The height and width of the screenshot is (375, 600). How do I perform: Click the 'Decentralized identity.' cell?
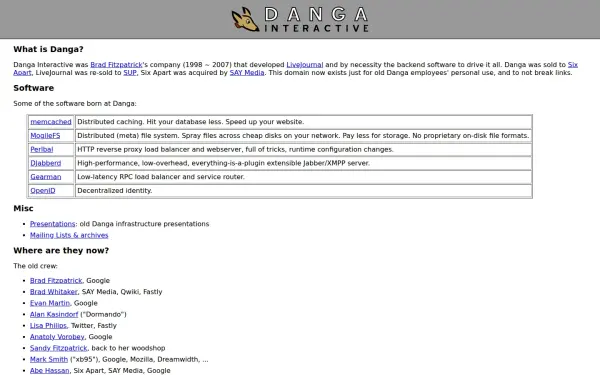pos(303,191)
